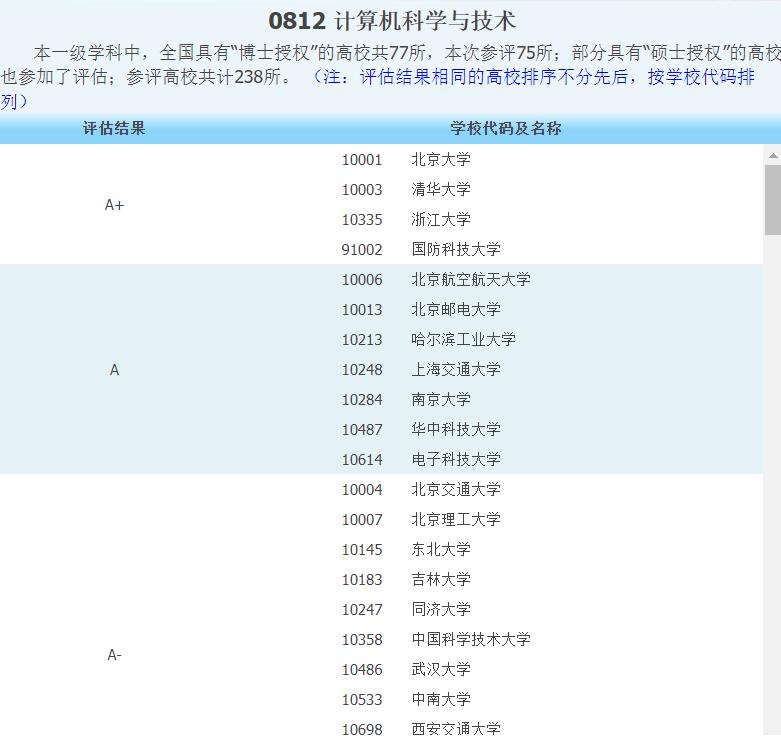Select the row 北京大学
The height and width of the screenshot is (739, 781).
[440, 159]
